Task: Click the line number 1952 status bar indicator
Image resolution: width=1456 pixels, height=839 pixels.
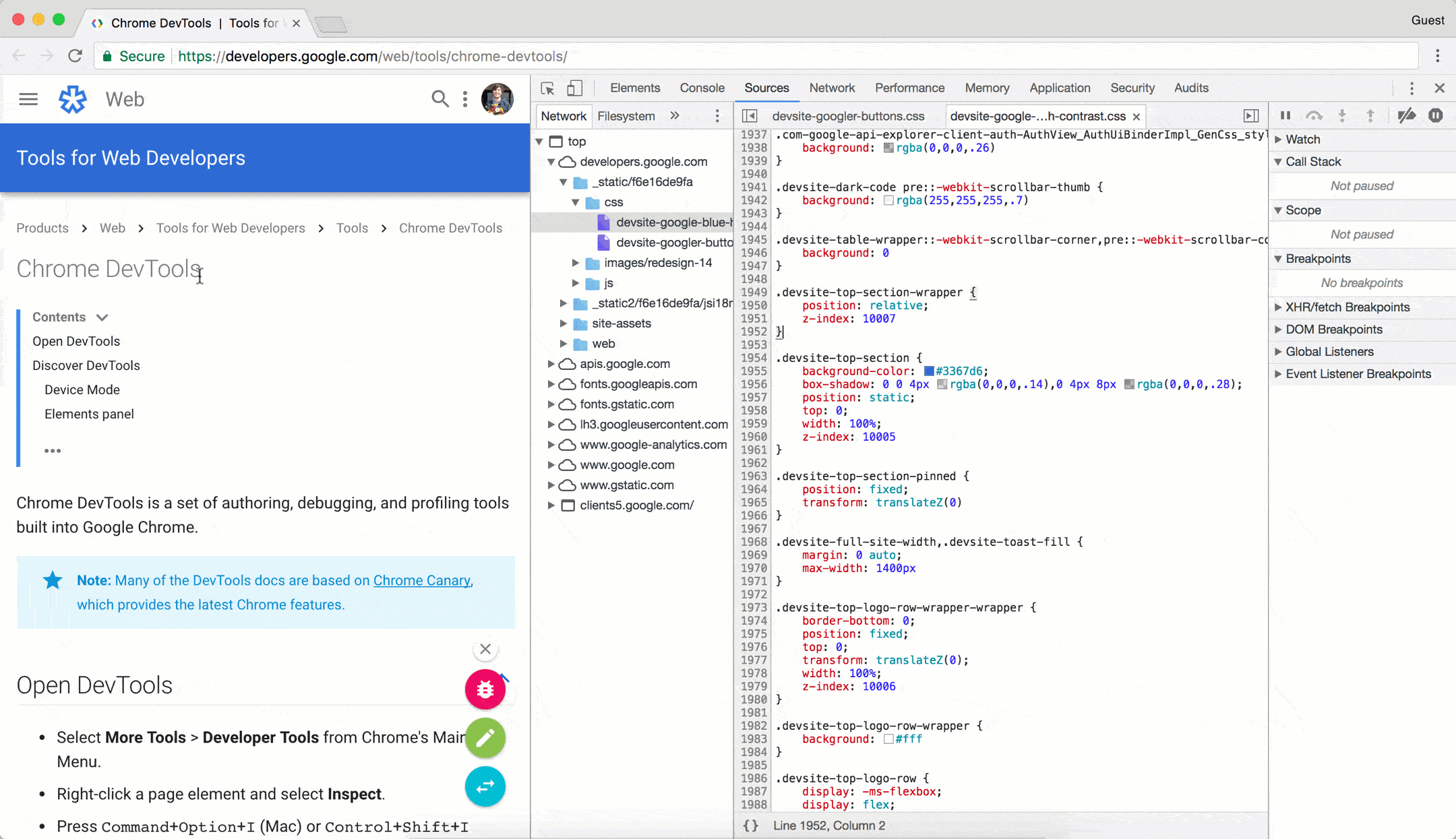Action: tap(830, 825)
